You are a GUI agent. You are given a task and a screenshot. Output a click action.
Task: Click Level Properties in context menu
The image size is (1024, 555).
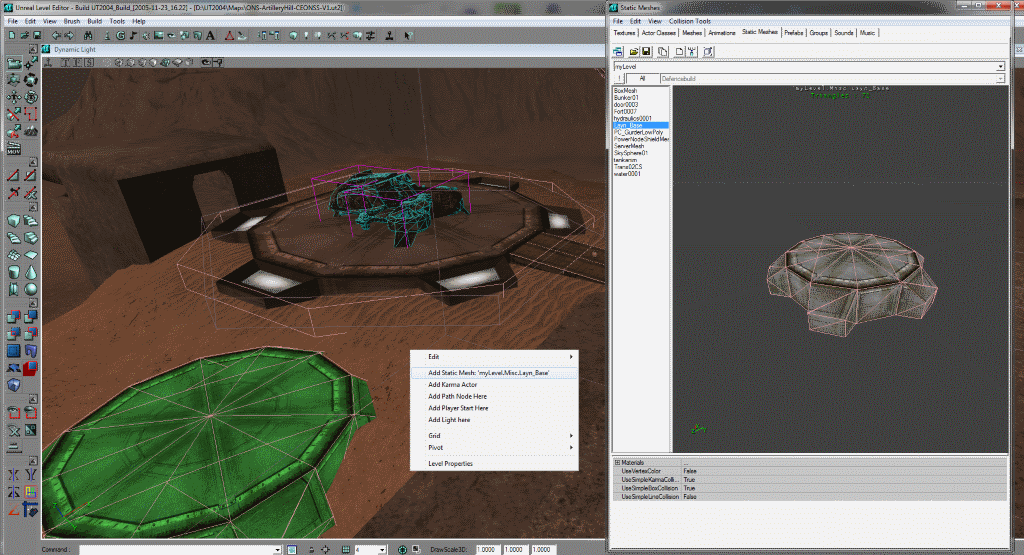450,464
